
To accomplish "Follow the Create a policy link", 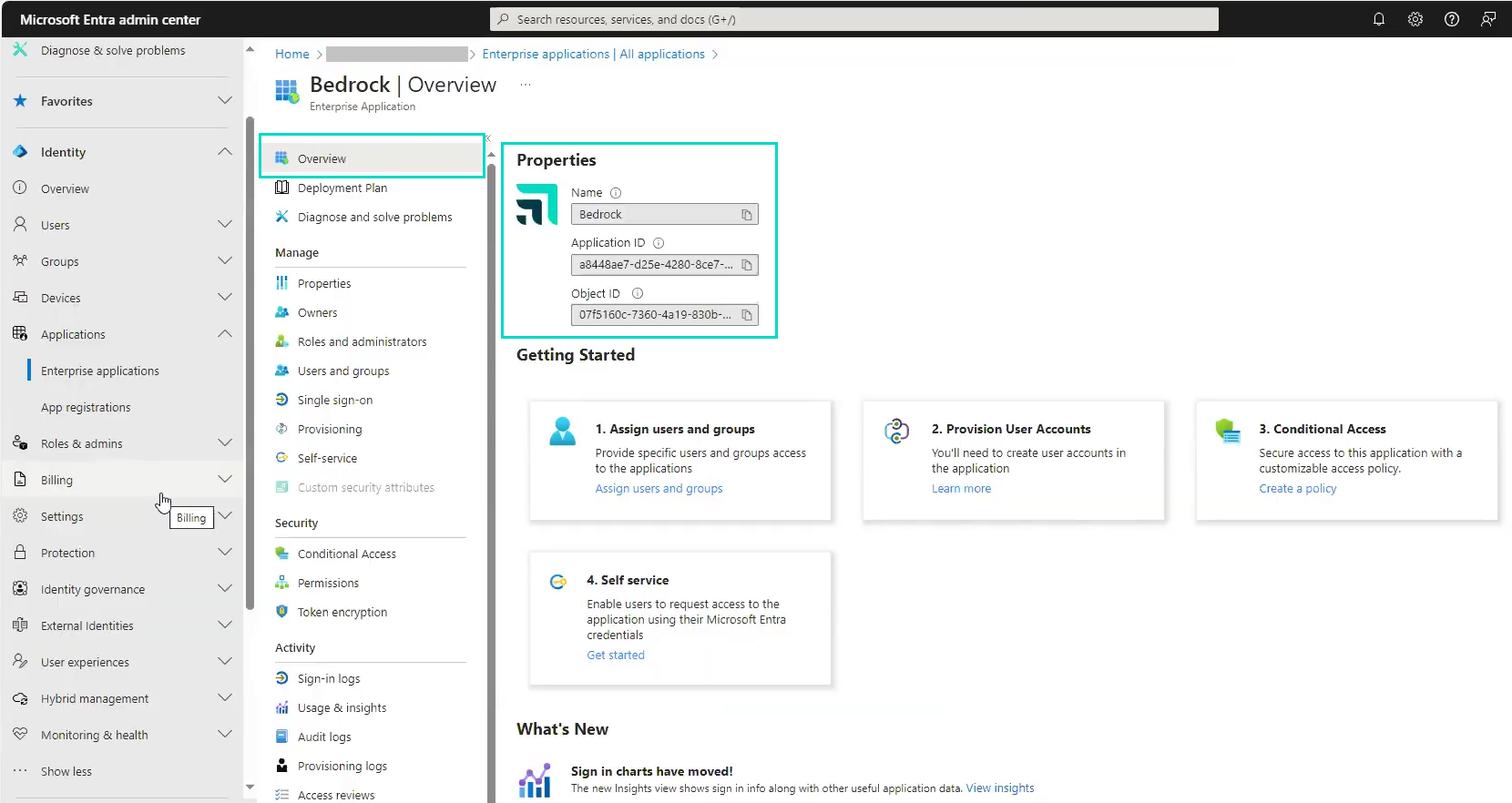I will 1297,489.
